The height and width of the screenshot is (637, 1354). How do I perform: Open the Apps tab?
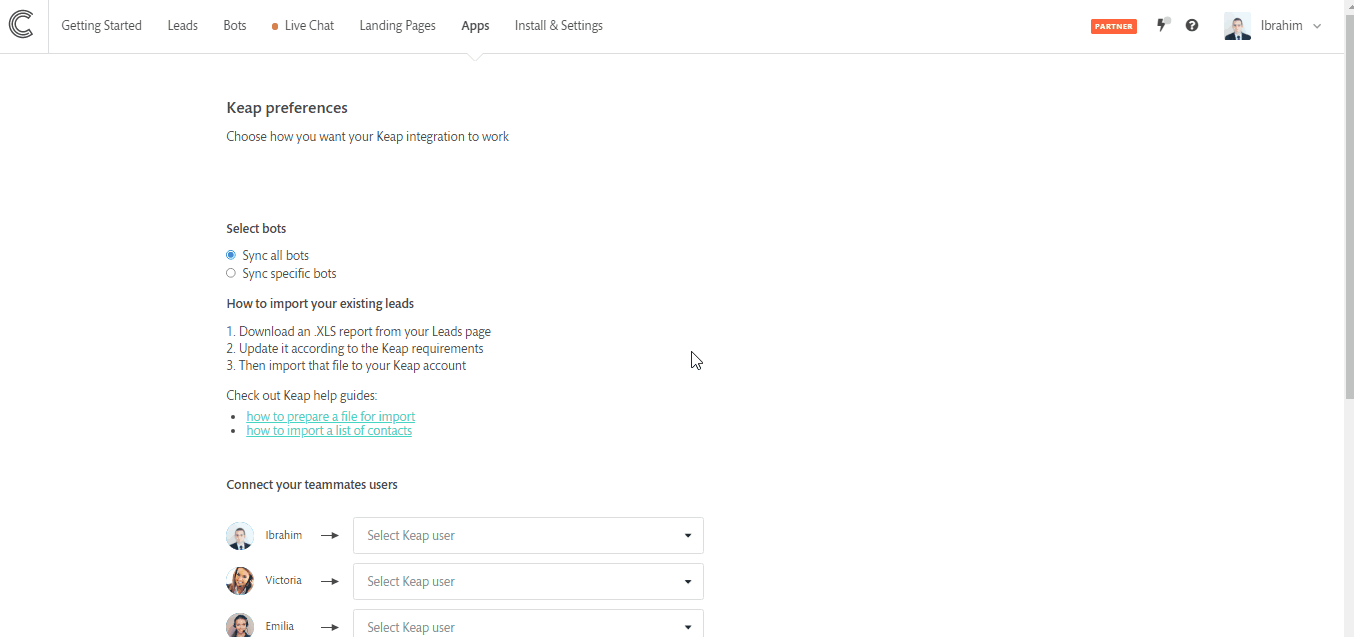click(475, 26)
